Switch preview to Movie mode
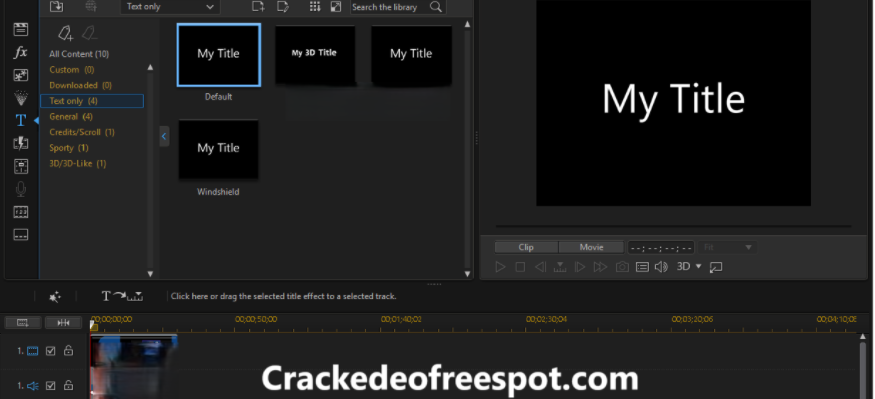Screen dimensions: 875x399 [592, 247]
